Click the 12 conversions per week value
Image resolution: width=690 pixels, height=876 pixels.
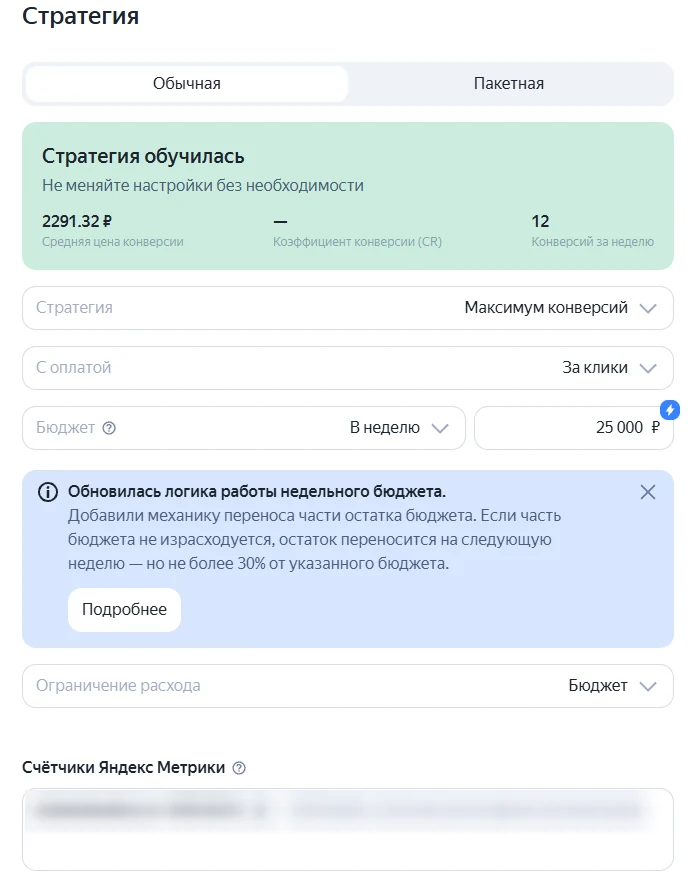click(x=540, y=221)
